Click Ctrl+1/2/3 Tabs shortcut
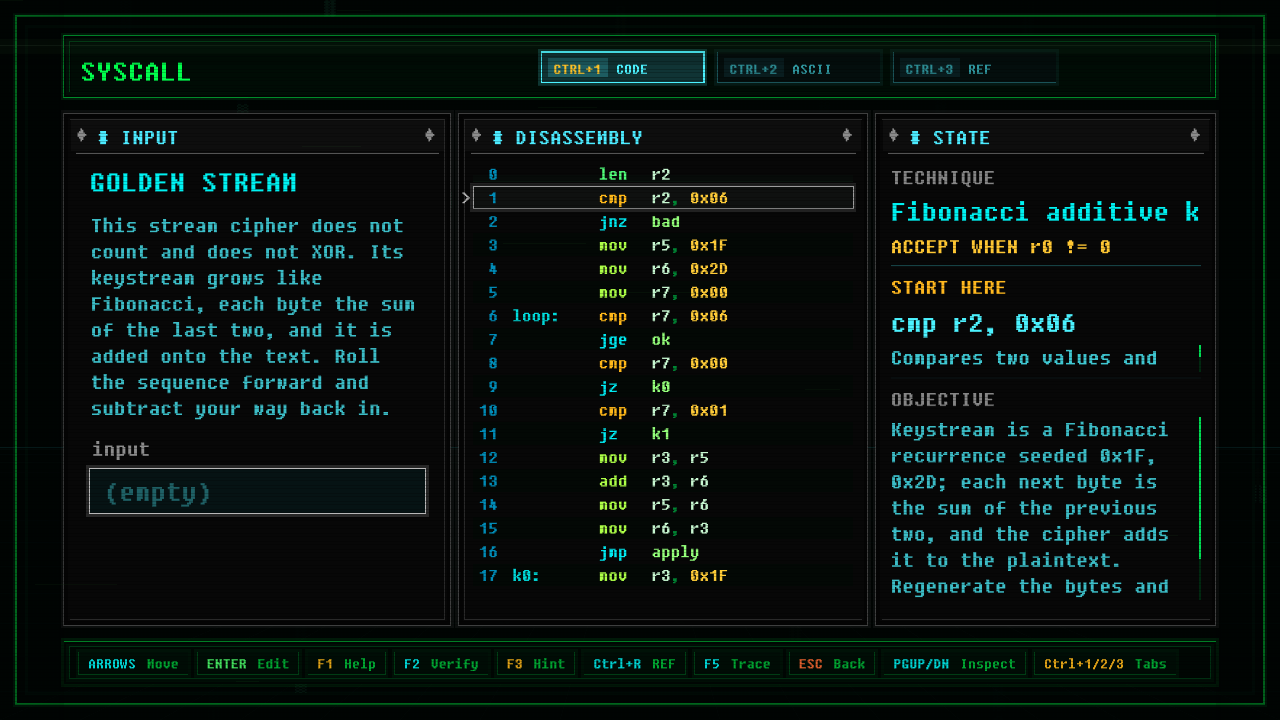 (1107, 663)
